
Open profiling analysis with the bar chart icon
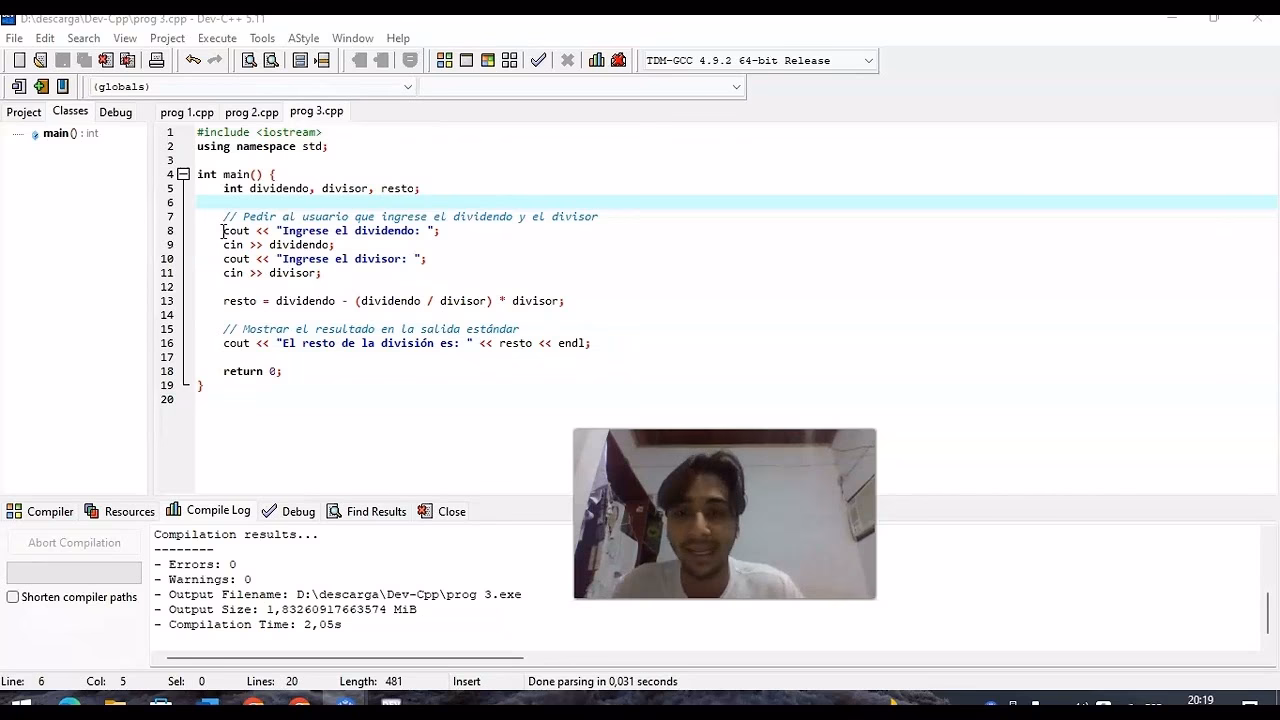coord(596,60)
